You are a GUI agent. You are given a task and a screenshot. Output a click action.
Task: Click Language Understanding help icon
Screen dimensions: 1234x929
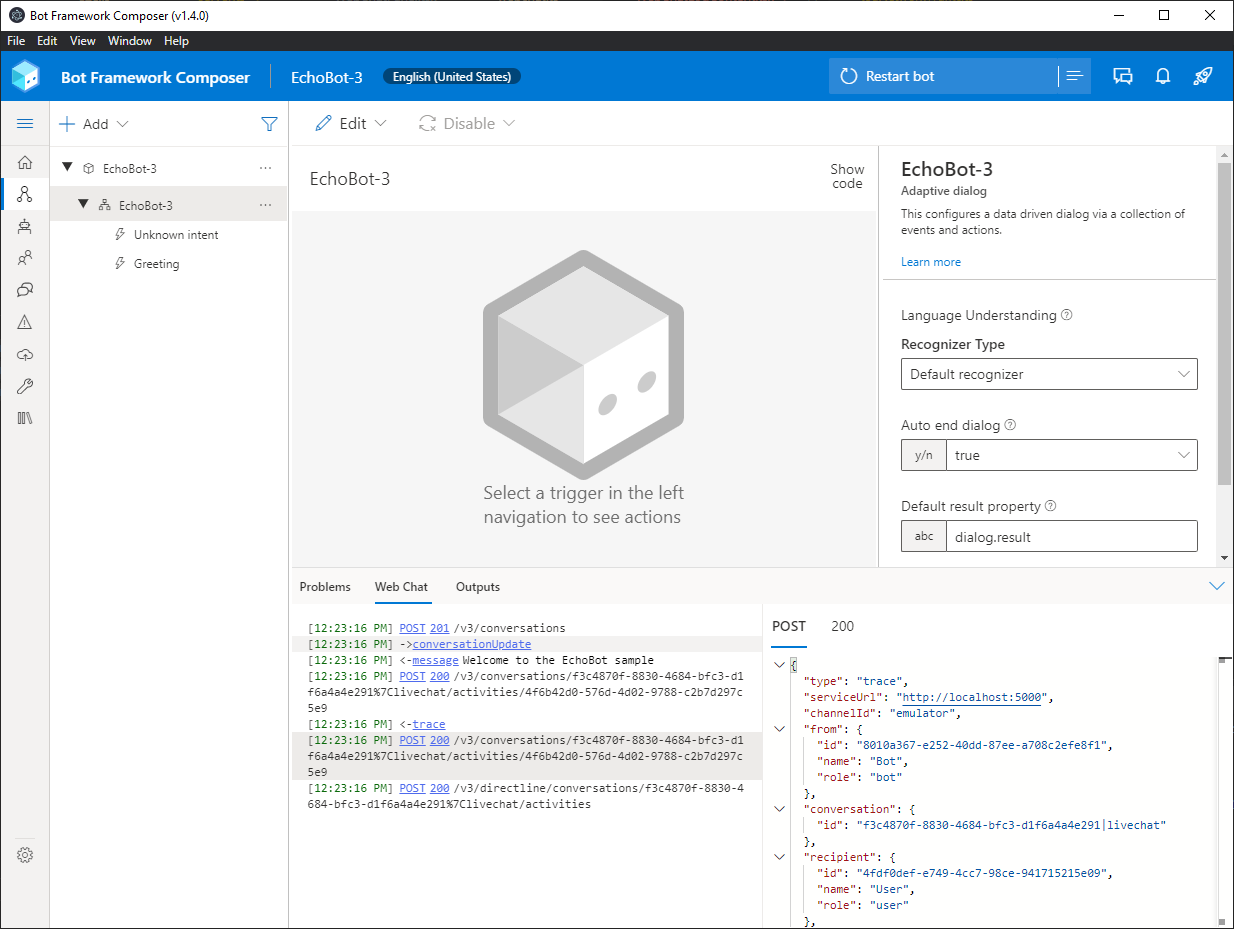1066,315
